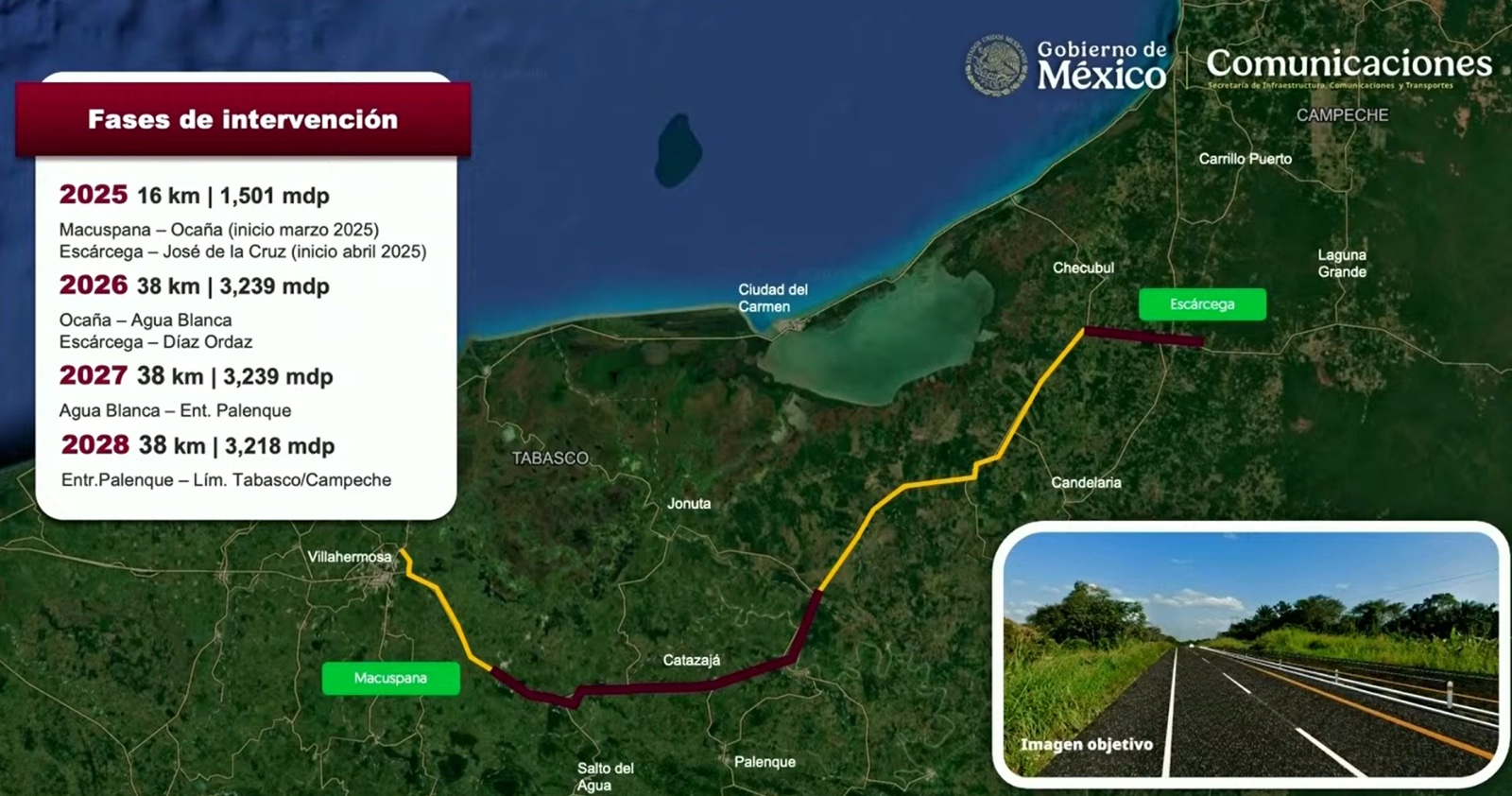This screenshot has width=1512, height=796.
Task: Click the Gobierno de México logo text
Action: [x=1101, y=66]
